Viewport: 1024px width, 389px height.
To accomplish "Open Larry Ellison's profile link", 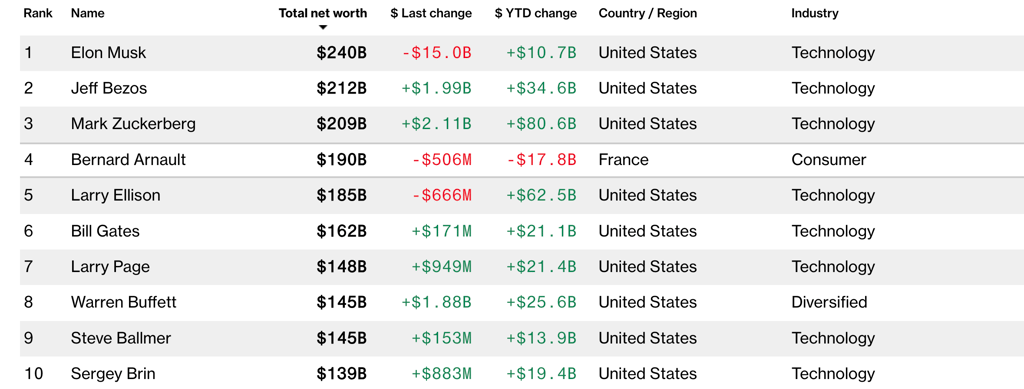I will [116, 195].
